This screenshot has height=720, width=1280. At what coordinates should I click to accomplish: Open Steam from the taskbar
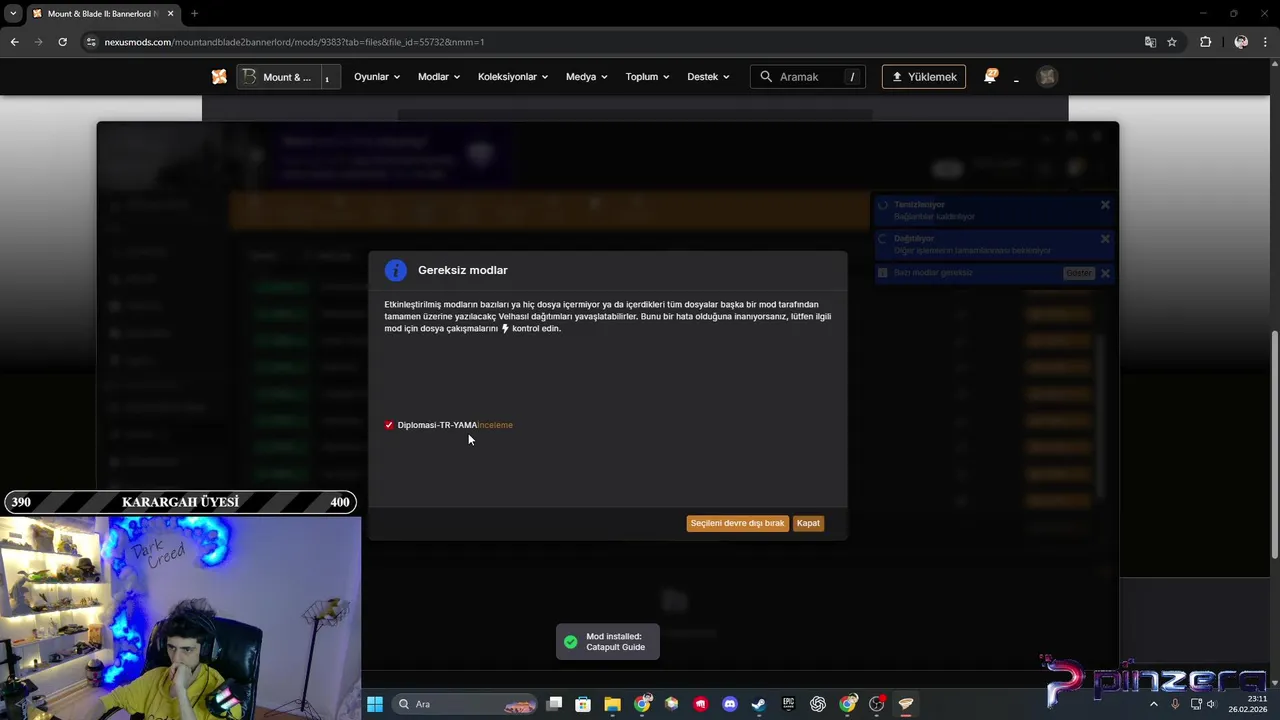[x=759, y=704]
